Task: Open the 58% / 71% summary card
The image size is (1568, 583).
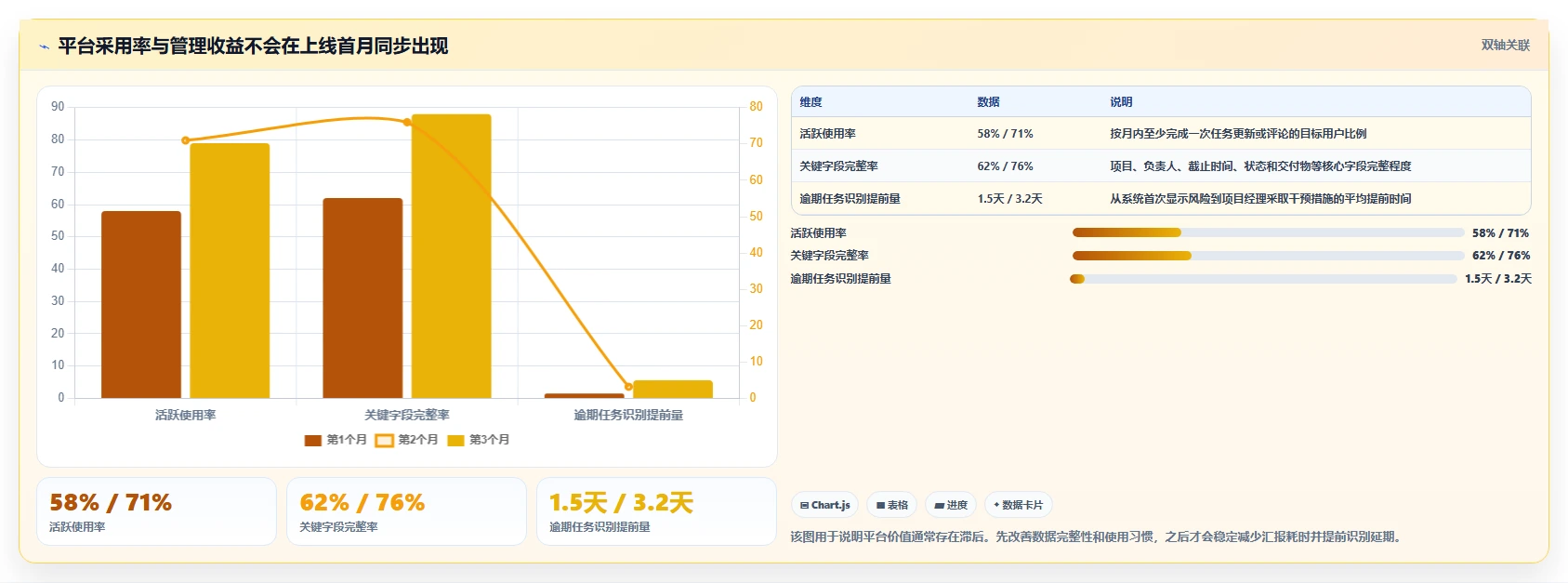Action: 156,511
